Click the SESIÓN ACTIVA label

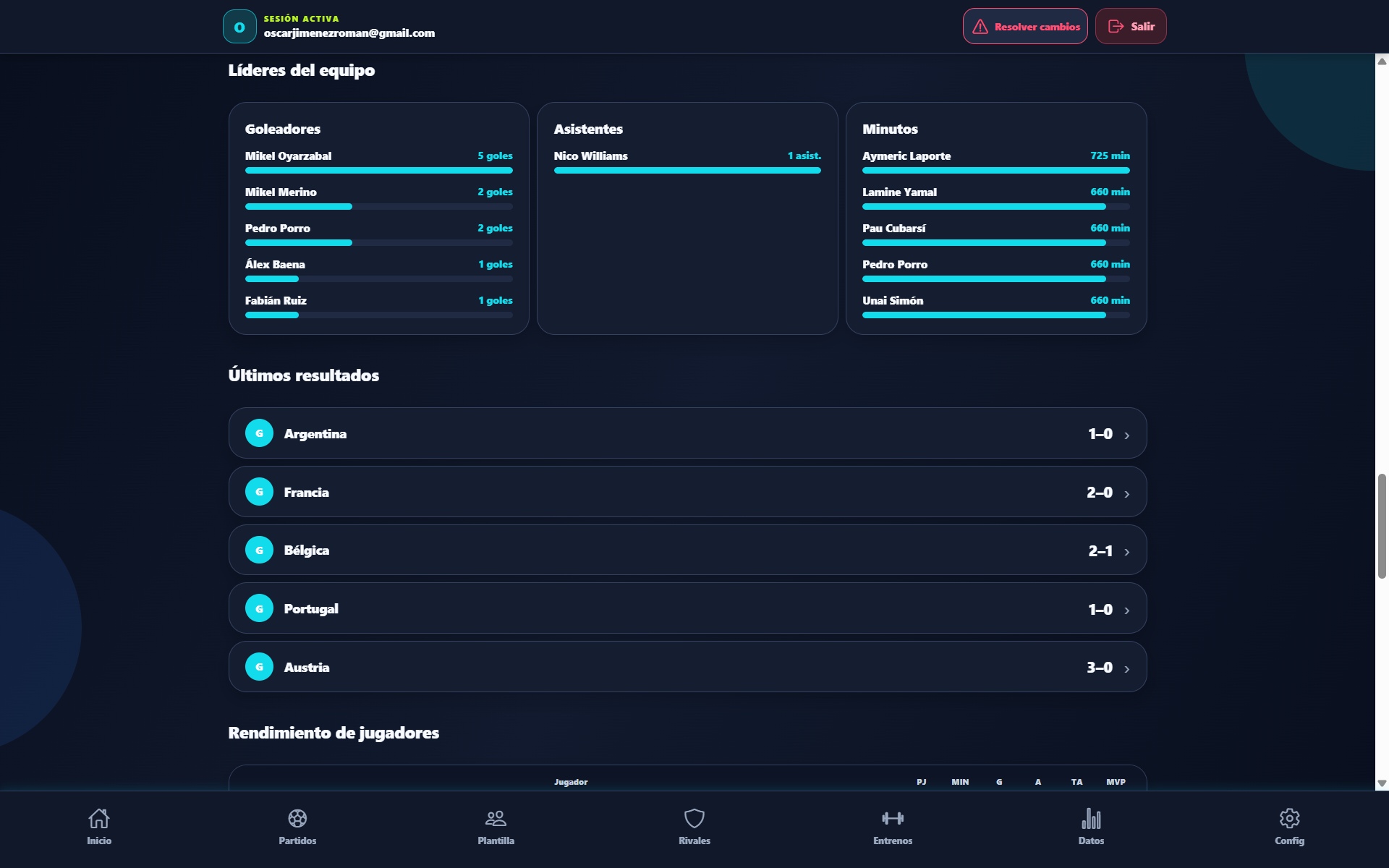[301, 19]
